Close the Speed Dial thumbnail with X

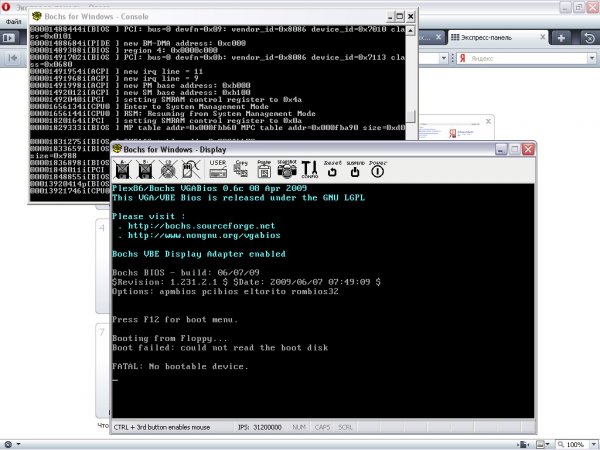pyautogui.click(x=488, y=121)
